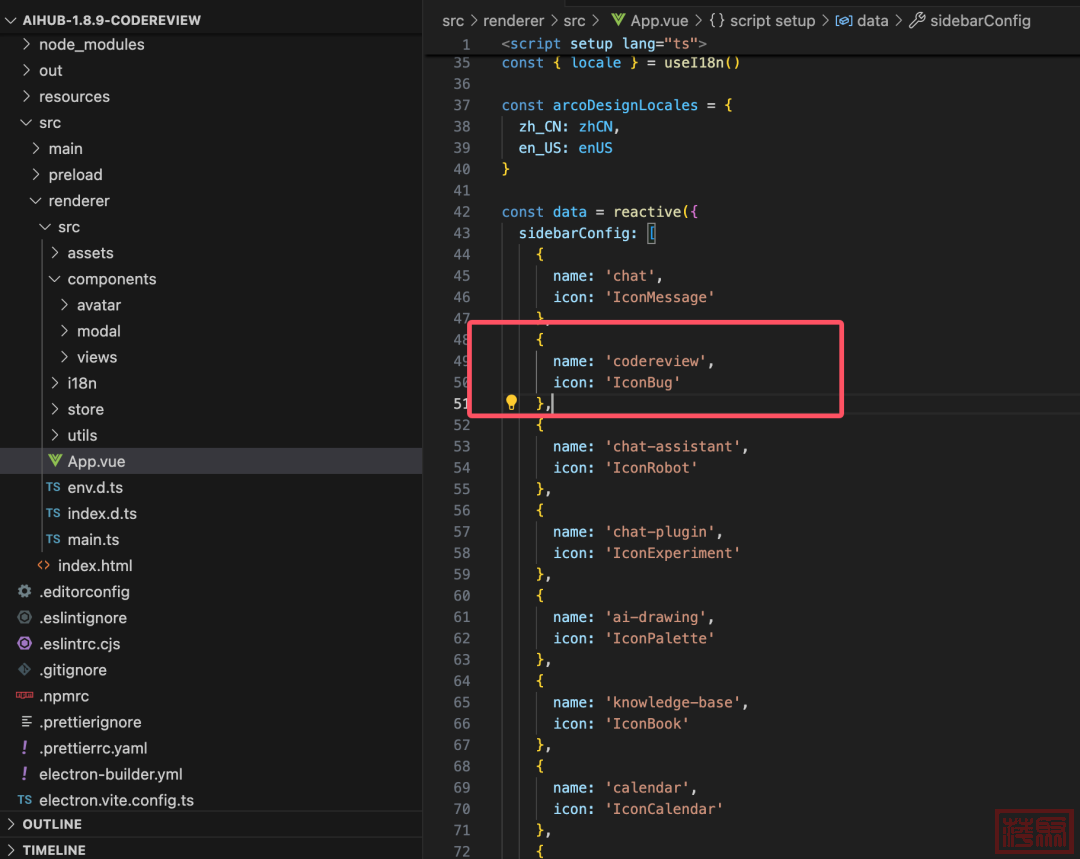Click the Vue icon beside App.vue

(x=55, y=461)
